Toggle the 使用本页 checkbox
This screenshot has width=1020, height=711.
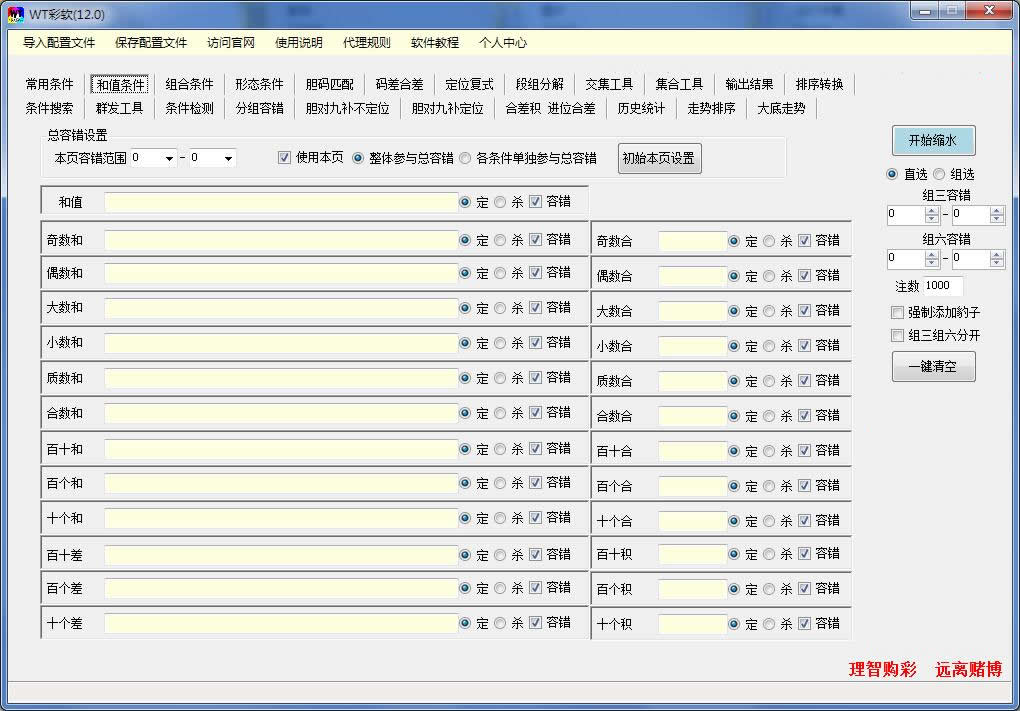[x=285, y=157]
